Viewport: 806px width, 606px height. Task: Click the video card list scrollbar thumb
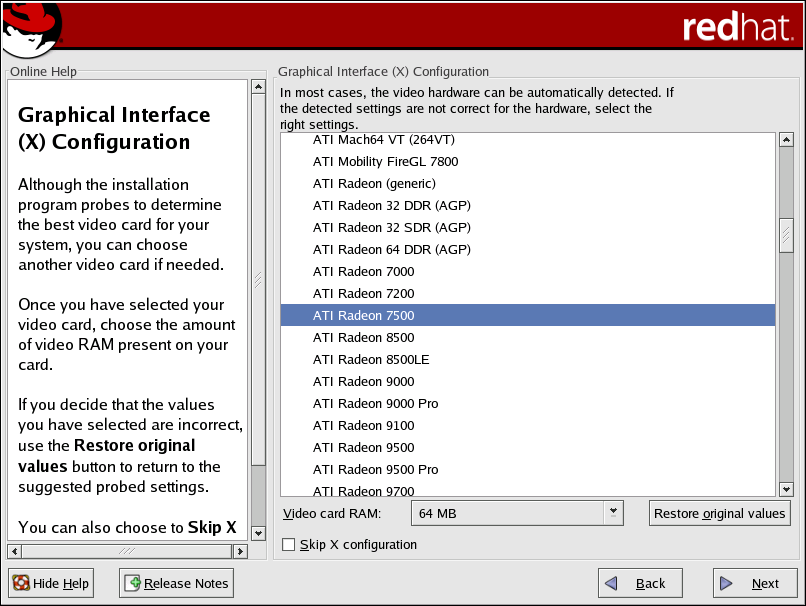click(x=785, y=235)
